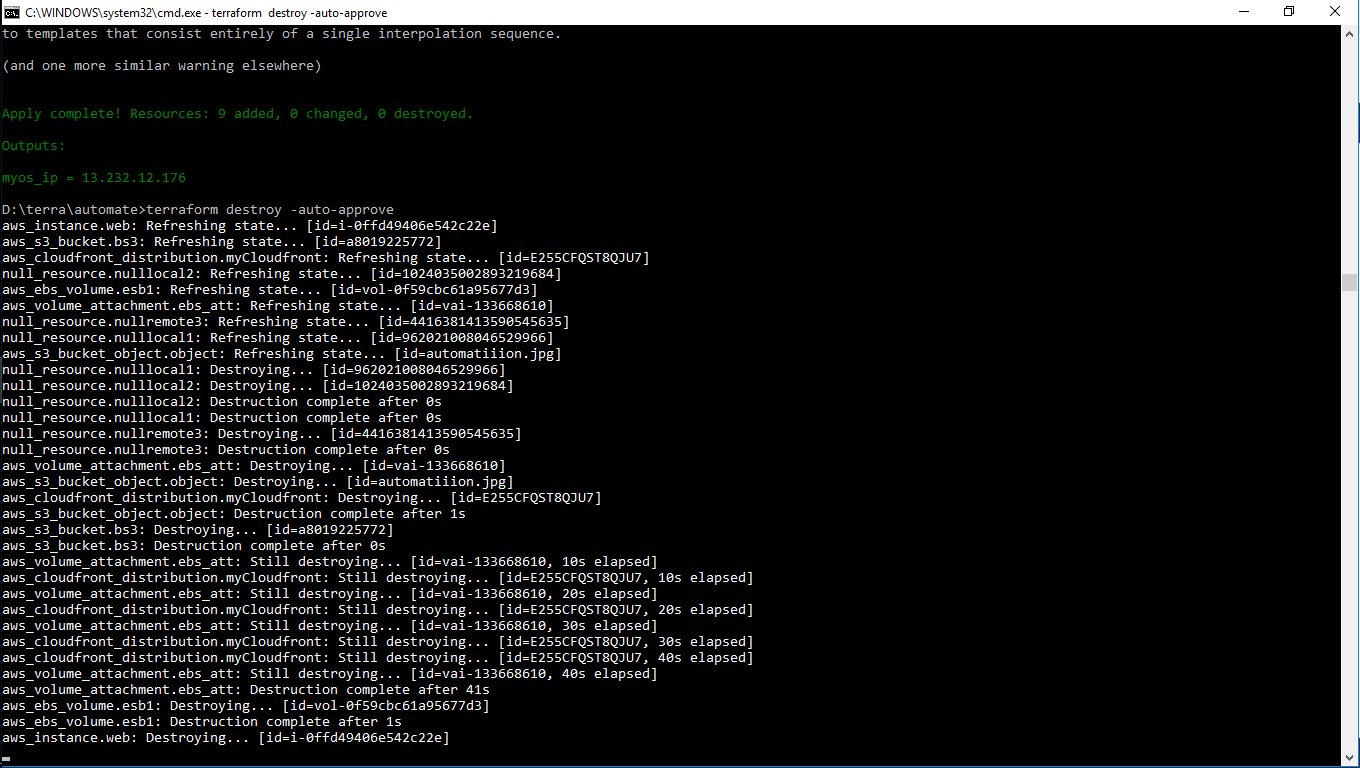The image size is (1360, 768).
Task: Click 'aws_ebs_volume.esb1: Destroying...' line
Action: point(246,706)
